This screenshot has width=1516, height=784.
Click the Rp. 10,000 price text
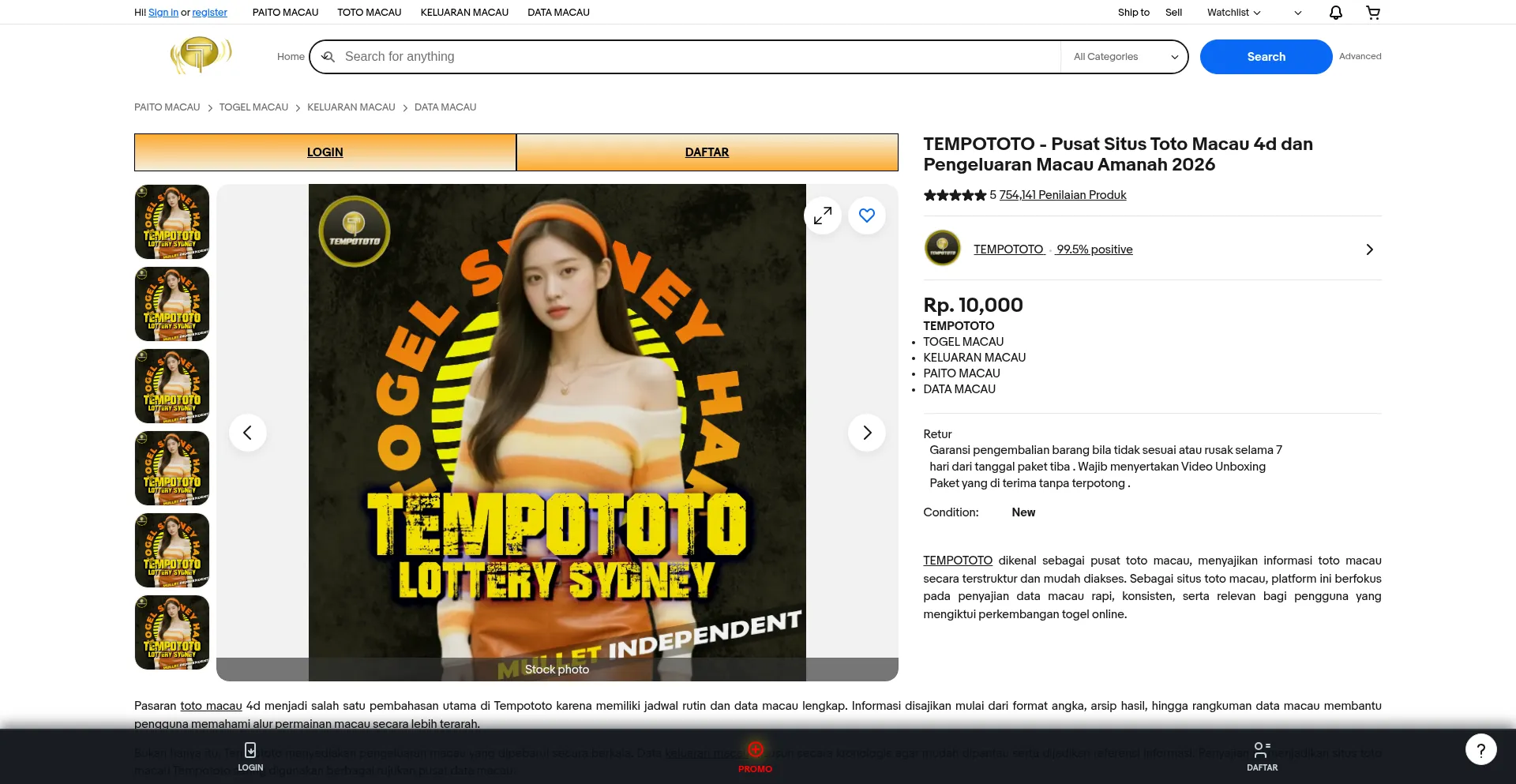coord(973,305)
